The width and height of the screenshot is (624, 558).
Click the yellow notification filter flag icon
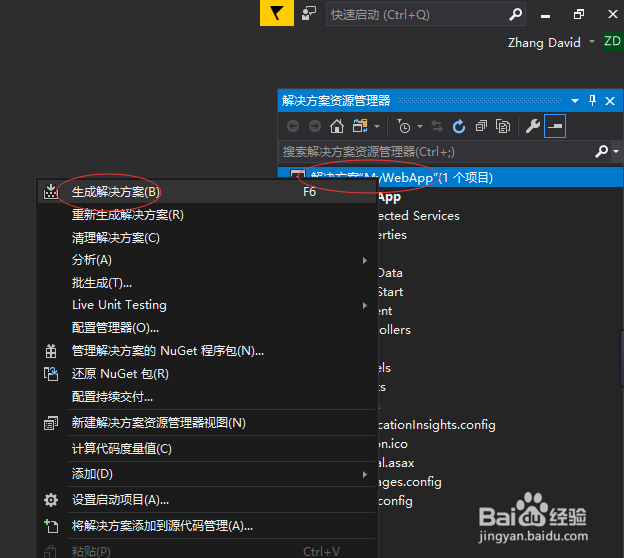[277, 13]
